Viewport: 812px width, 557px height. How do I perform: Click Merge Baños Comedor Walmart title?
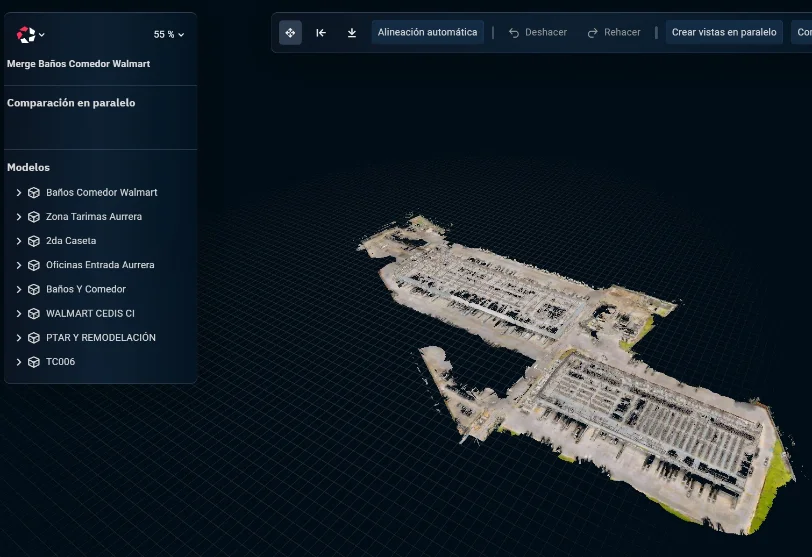(x=78, y=64)
